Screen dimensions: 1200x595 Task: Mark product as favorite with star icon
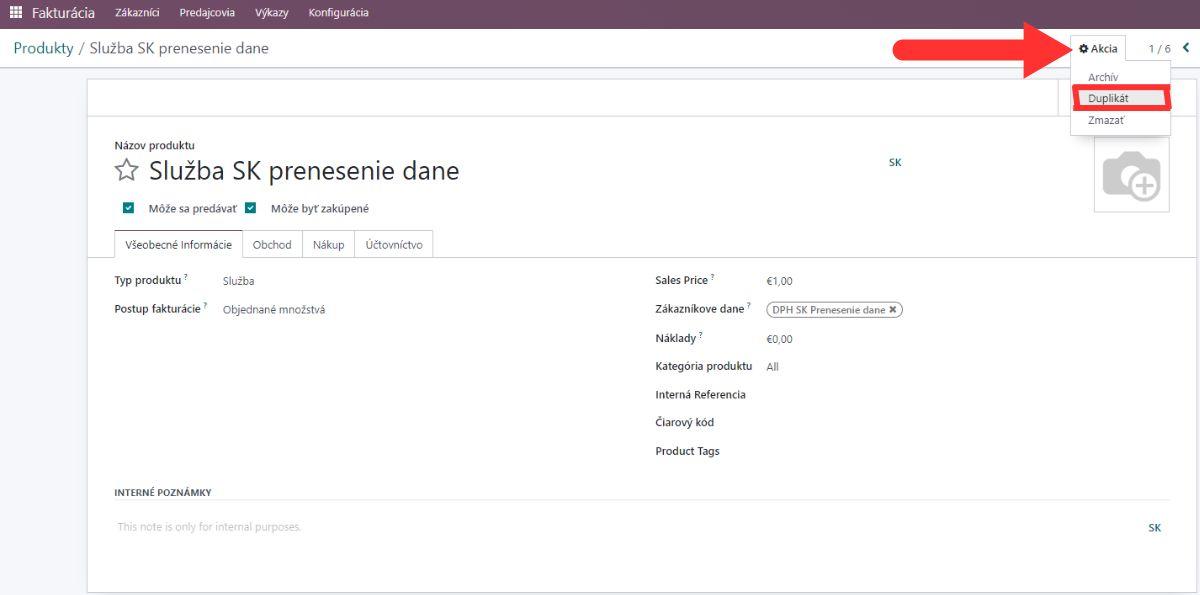(x=126, y=171)
